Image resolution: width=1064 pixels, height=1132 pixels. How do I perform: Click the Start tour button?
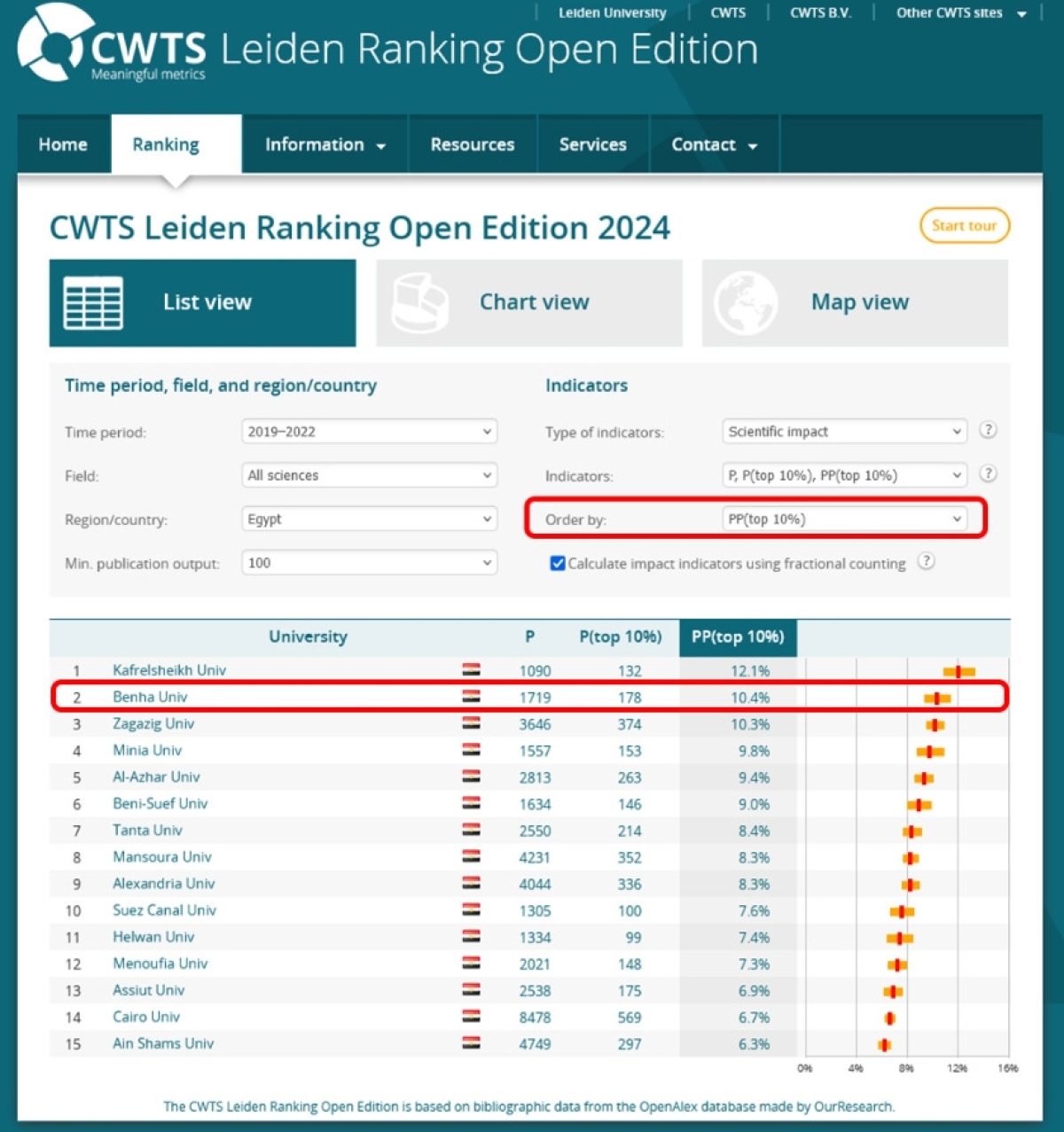click(x=965, y=225)
